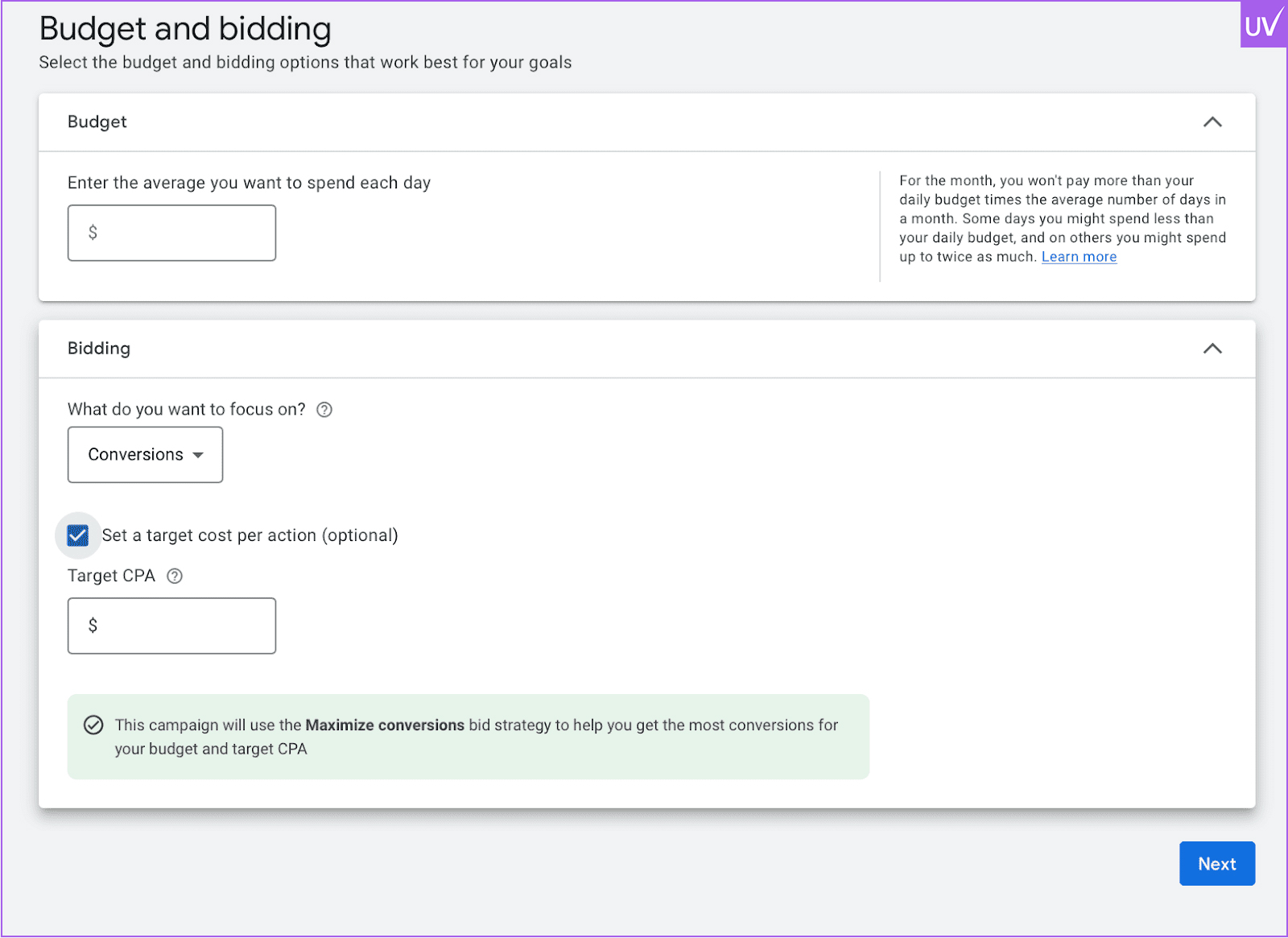Image resolution: width=1288 pixels, height=938 pixels.
Task: Click help icon beside the focus question
Action: 324,410
